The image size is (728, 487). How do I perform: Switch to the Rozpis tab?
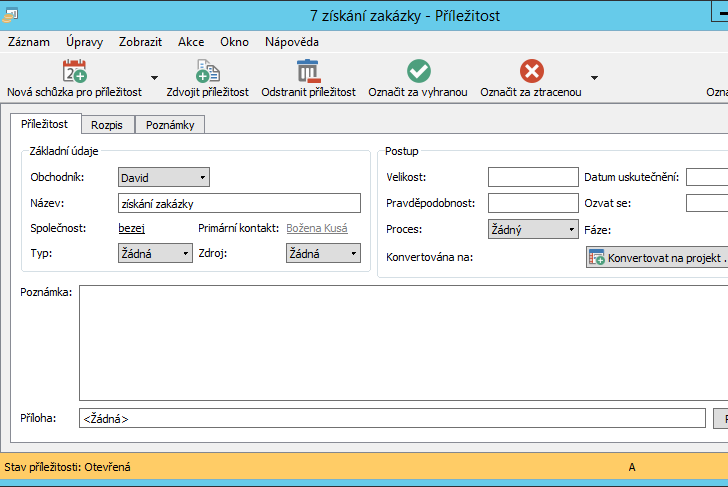(x=107, y=125)
